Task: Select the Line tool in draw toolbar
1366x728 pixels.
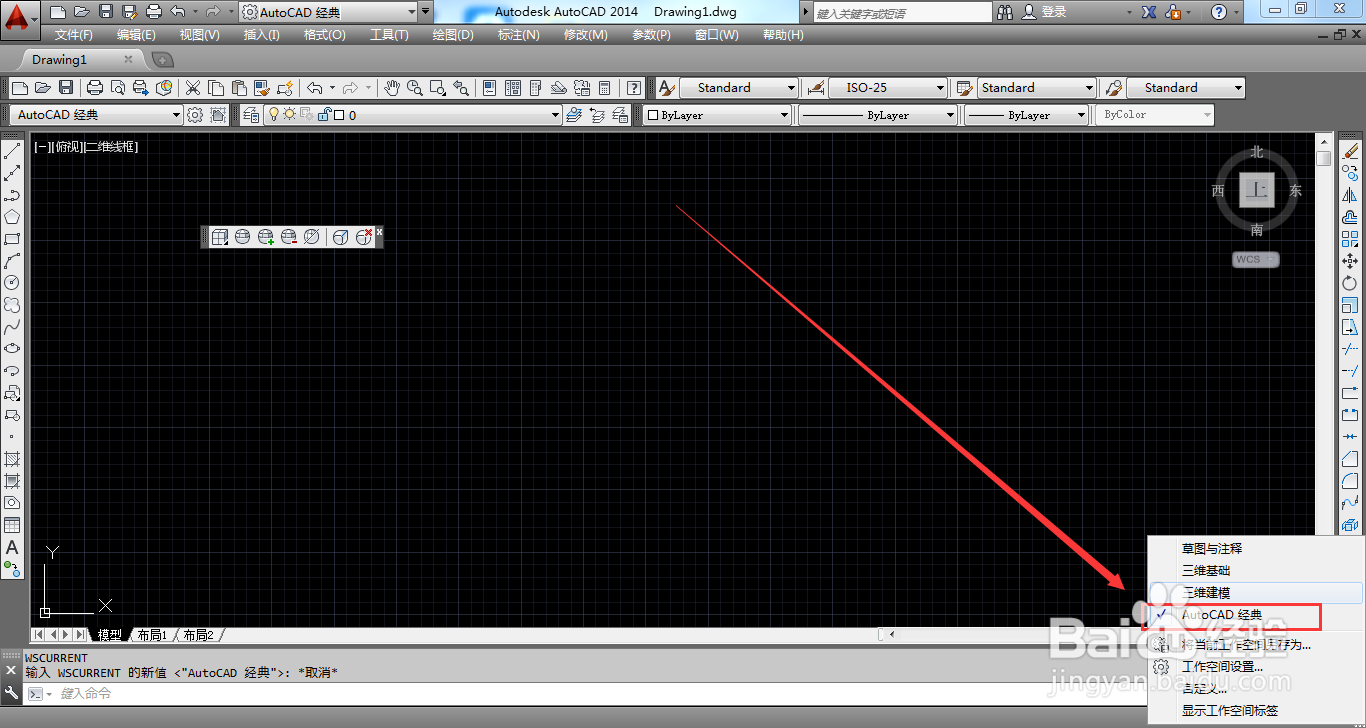Action: coord(12,151)
